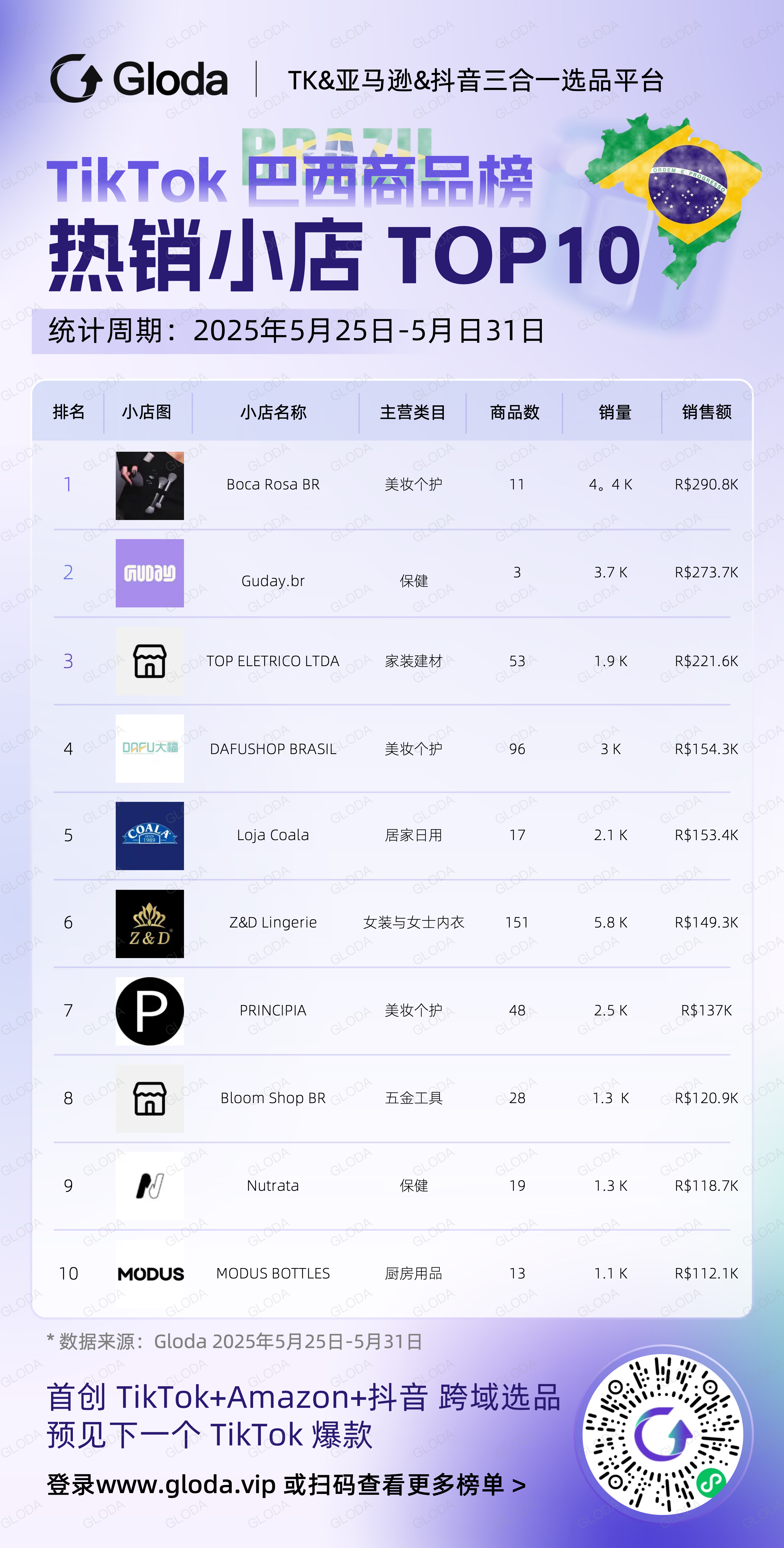
Task: Click product count 53
Action: [x=517, y=661]
